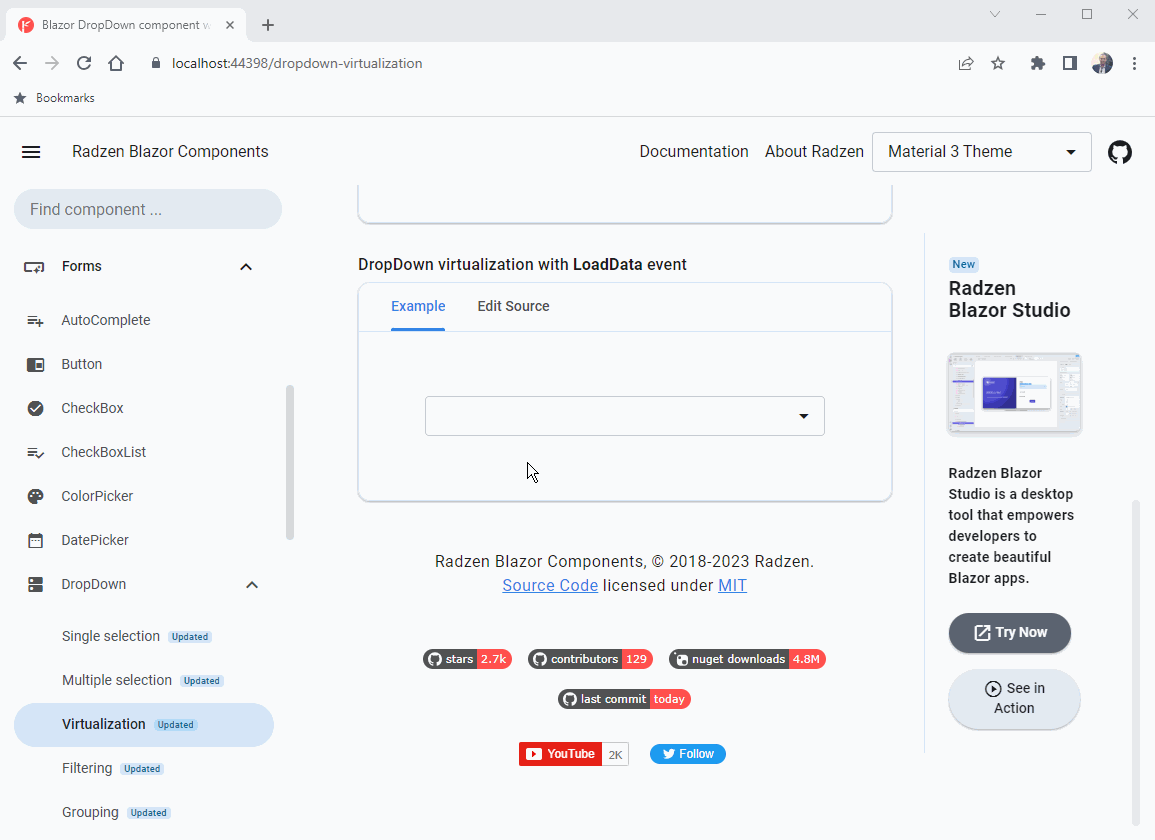This screenshot has width=1155, height=840.
Task: Select the ColorPicker component icon
Action: 35,496
